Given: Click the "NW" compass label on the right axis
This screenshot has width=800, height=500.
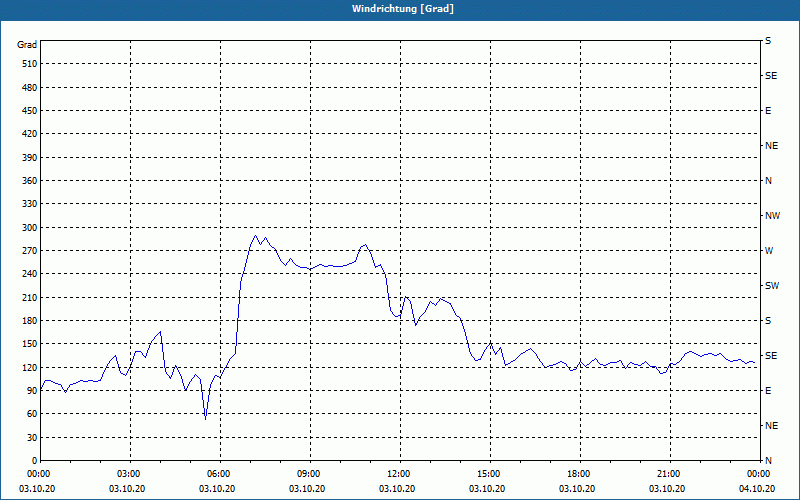Looking at the screenshot, I should 772,216.
